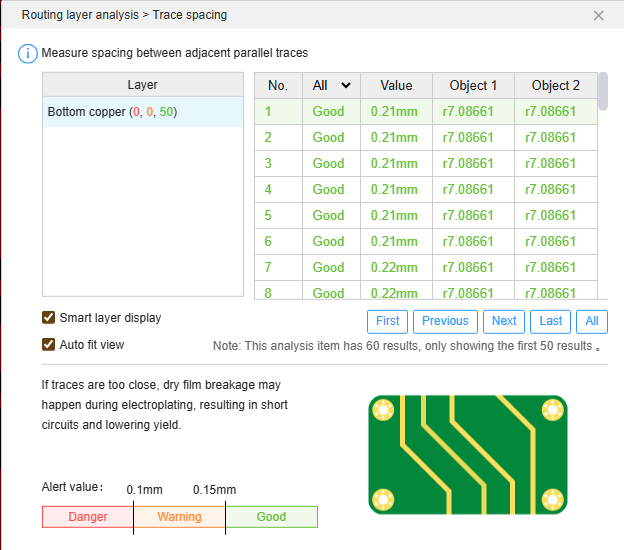Screen dimensions: 624x550
Task: Go to the Last result
Action: (x=551, y=321)
